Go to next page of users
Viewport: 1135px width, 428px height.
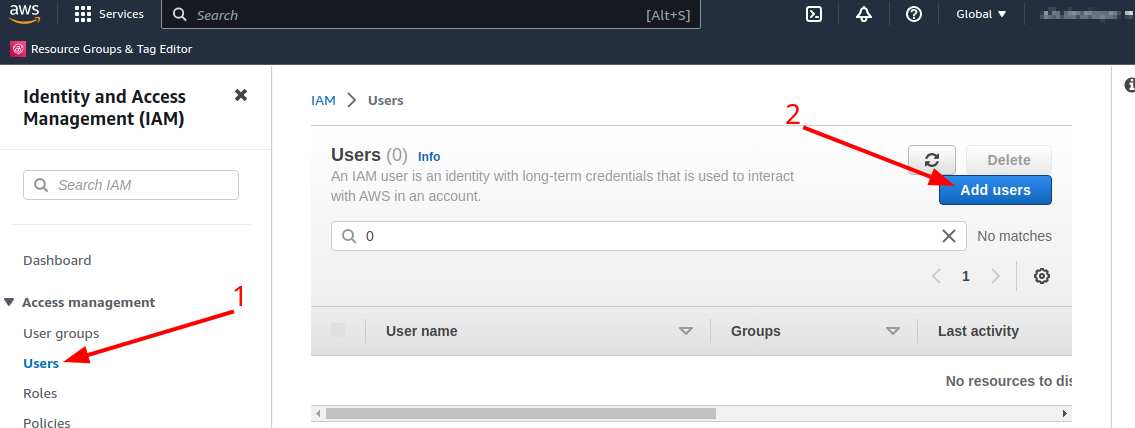pos(995,276)
